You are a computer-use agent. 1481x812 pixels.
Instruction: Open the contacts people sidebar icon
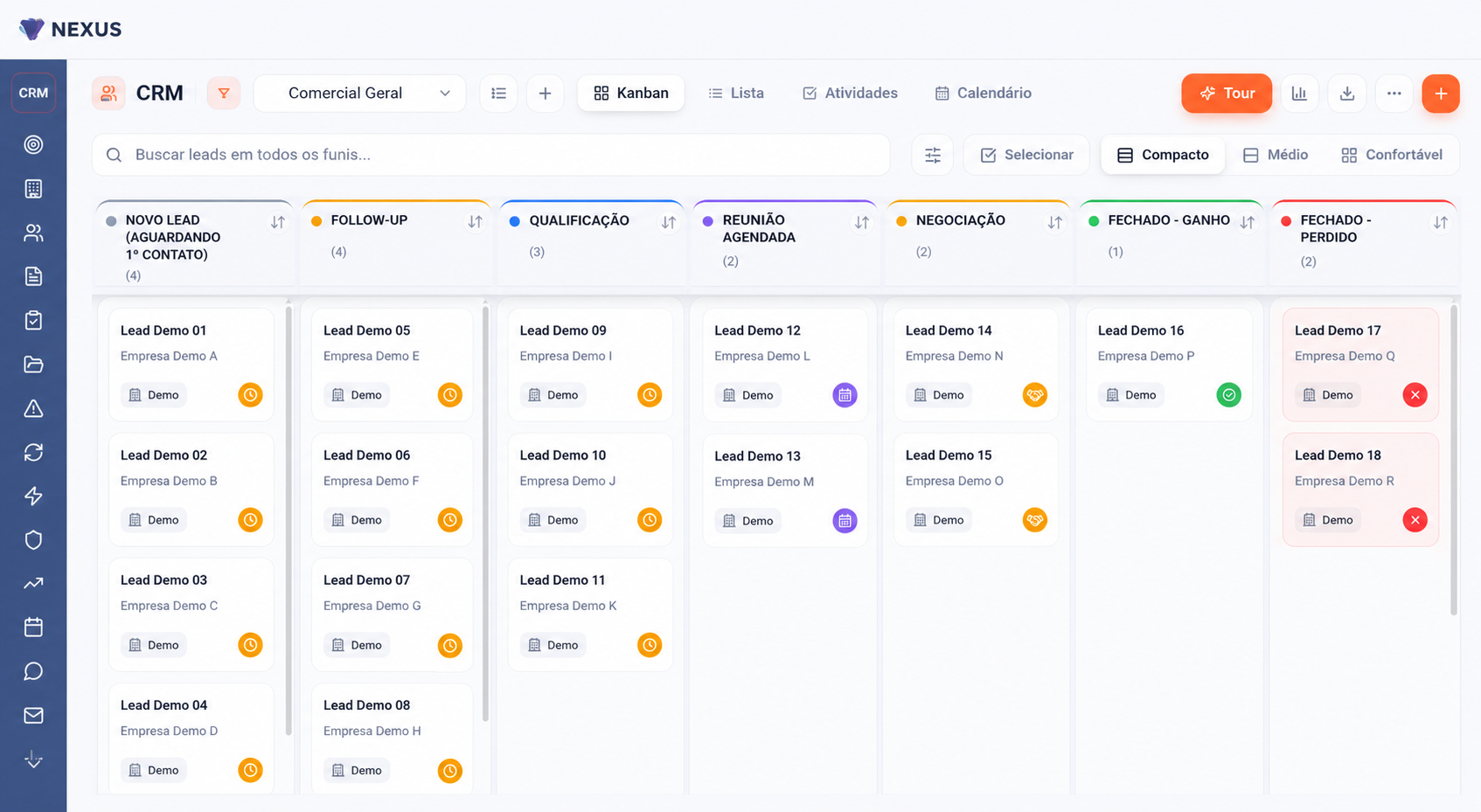tap(33, 232)
